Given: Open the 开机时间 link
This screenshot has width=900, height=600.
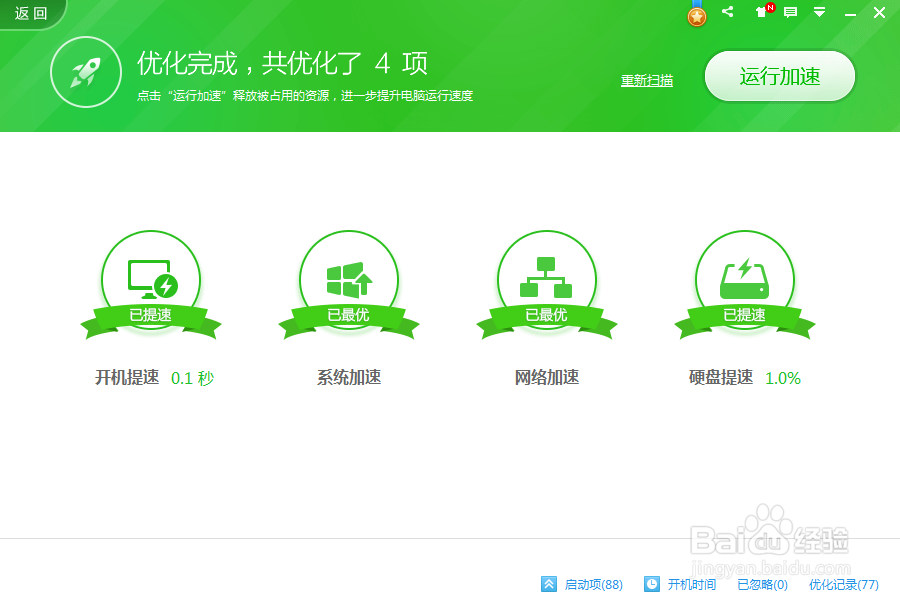Looking at the screenshot, I should pos(692,584).
